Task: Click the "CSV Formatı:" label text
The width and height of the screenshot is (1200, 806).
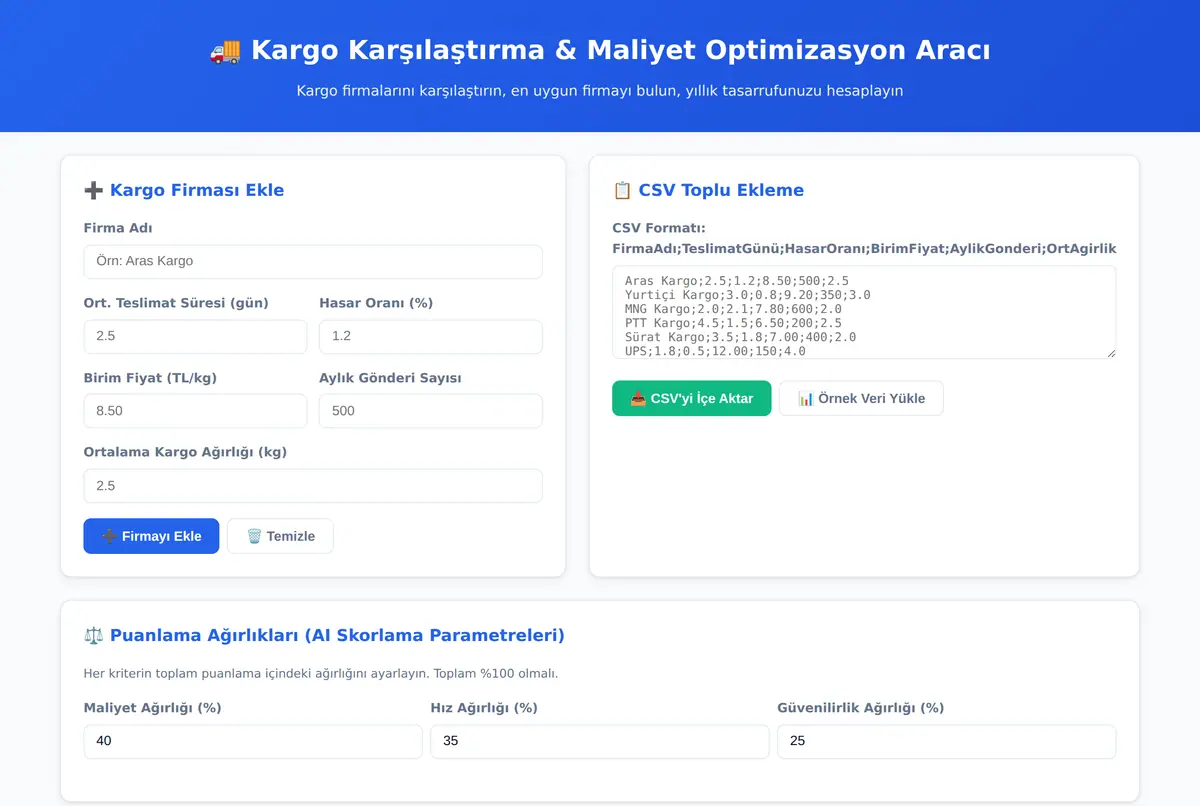Action: point(659,228)
